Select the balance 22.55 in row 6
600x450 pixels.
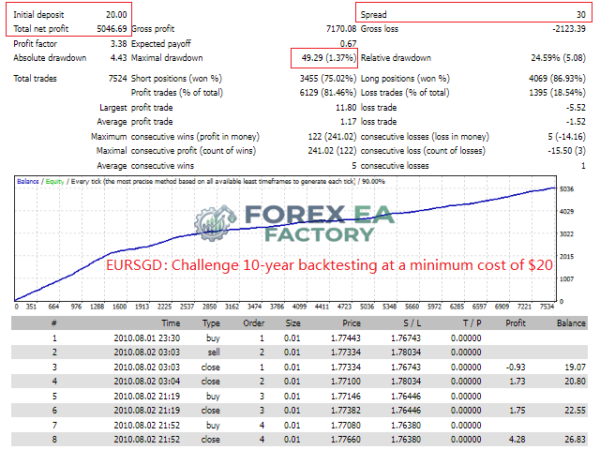point(575,411)
